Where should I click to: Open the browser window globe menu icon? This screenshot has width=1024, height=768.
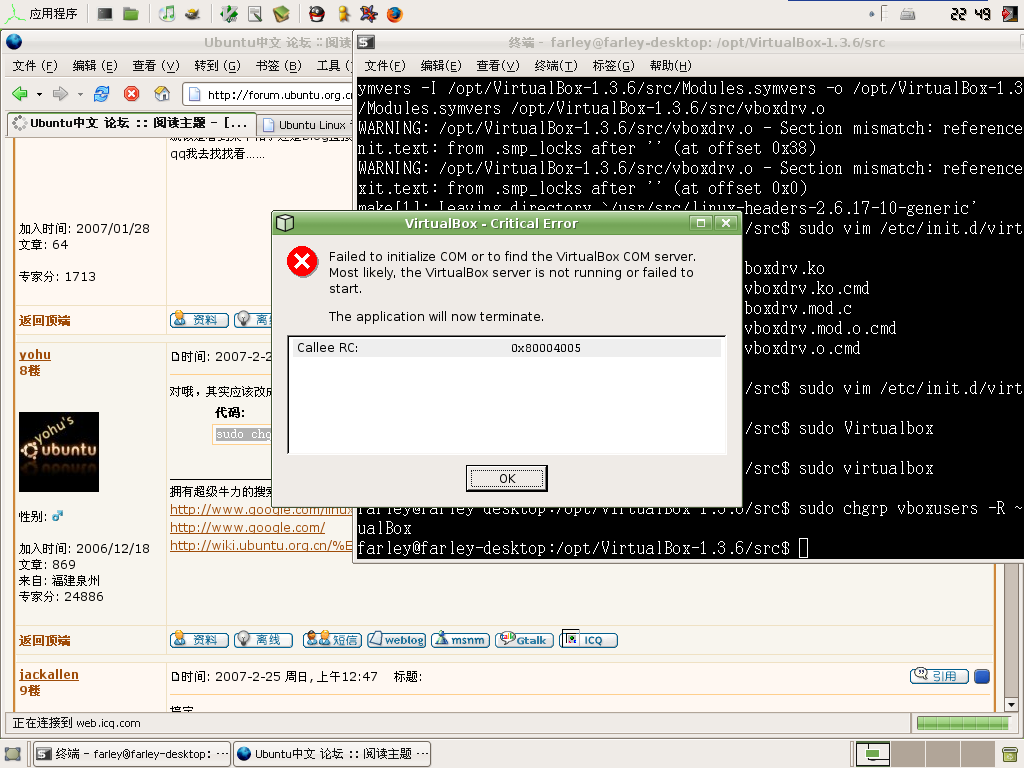[x=14, y=42]
